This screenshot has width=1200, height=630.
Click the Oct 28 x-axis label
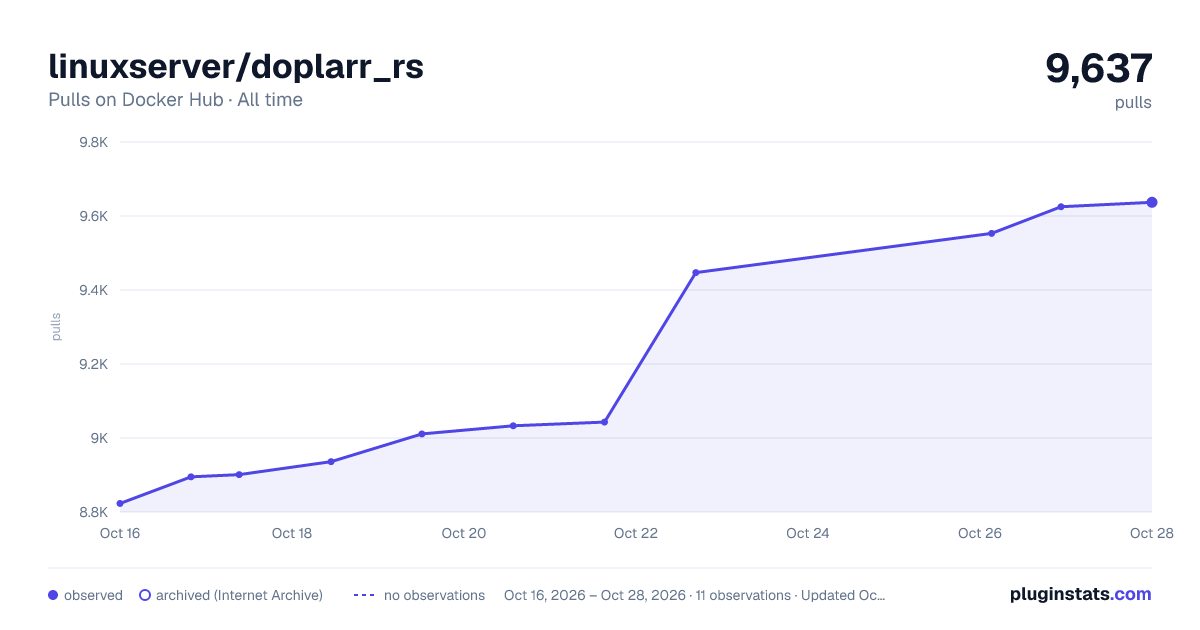[1150, 533]
